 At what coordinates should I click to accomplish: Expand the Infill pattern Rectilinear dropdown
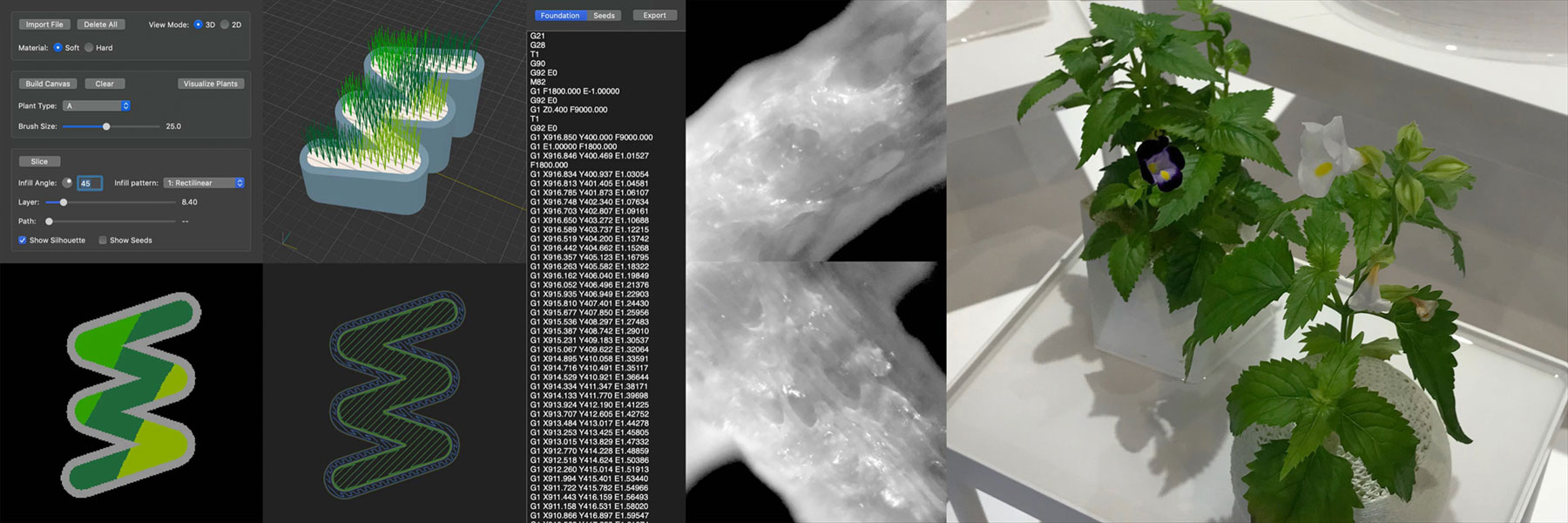[205, 183]
